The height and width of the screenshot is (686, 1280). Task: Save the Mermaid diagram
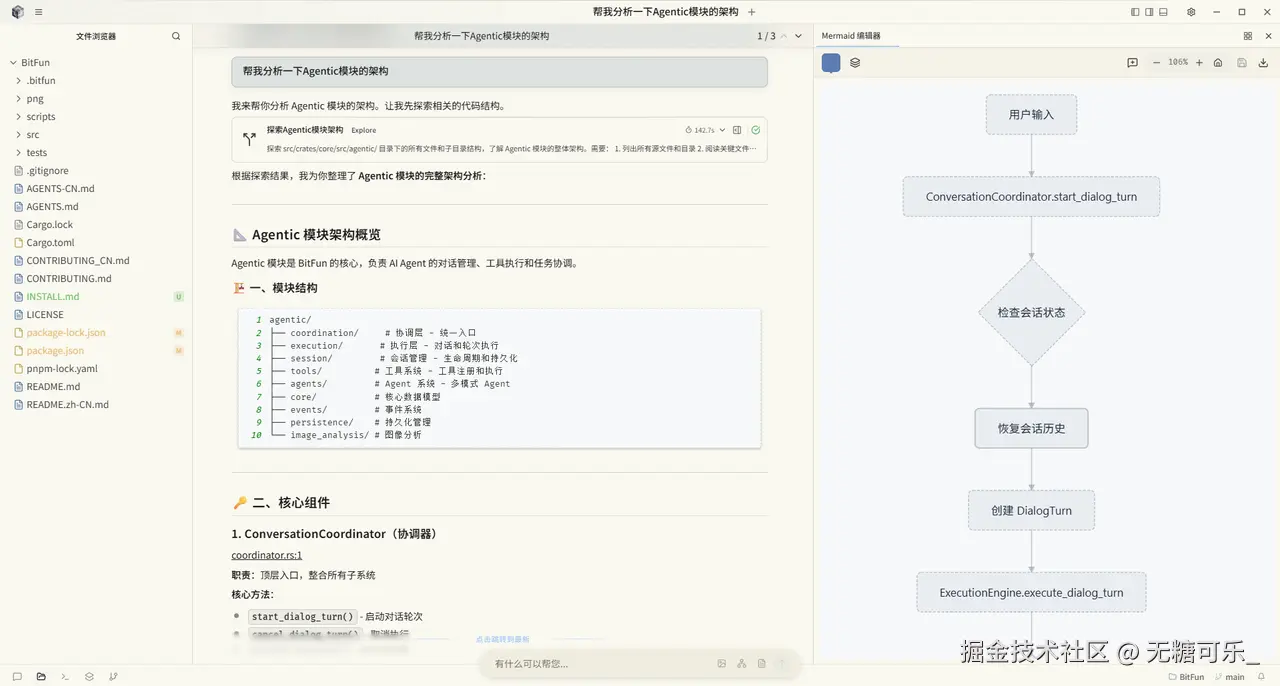[1242, 63]
